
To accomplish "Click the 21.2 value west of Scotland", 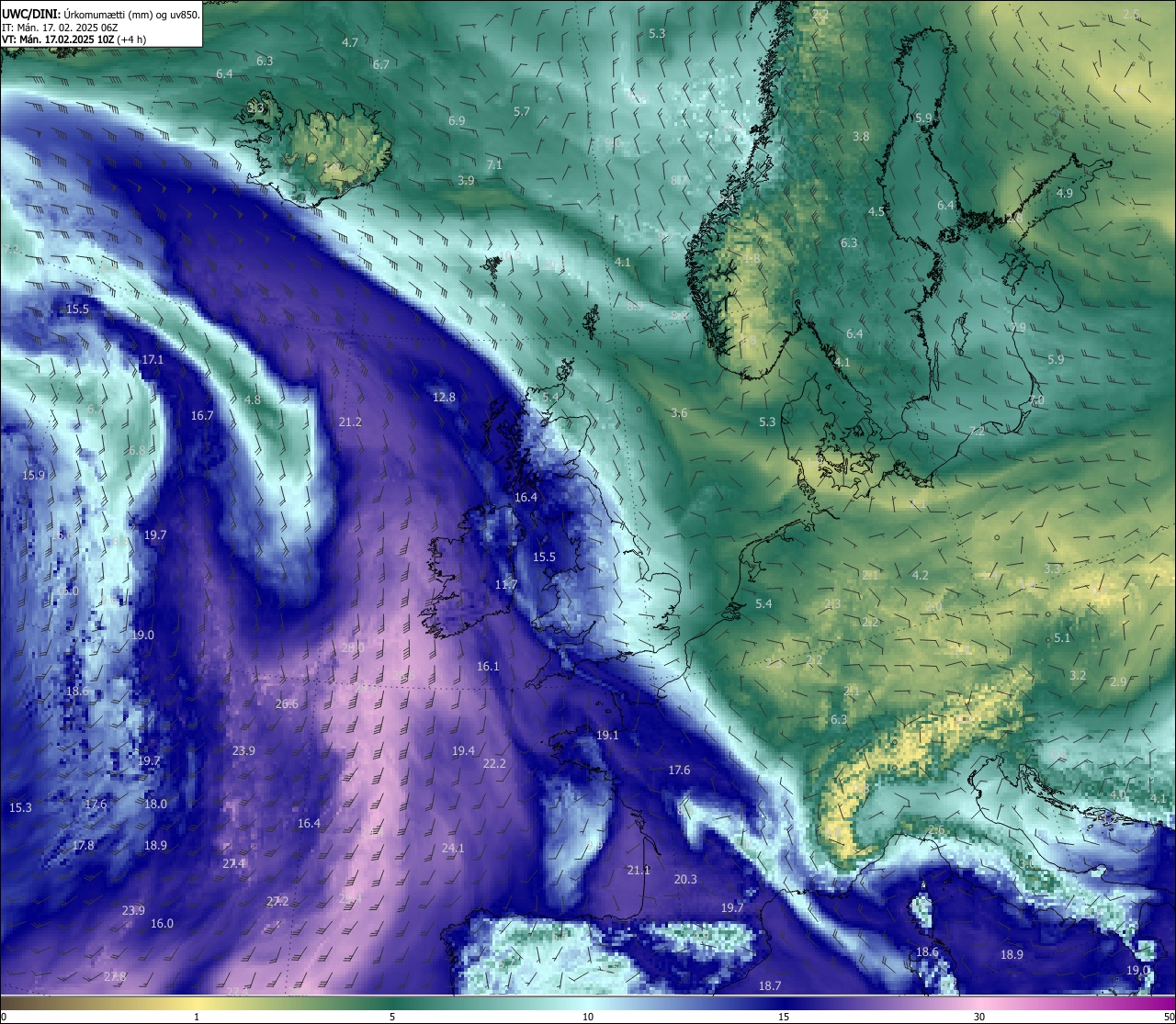I will [350, 422].
